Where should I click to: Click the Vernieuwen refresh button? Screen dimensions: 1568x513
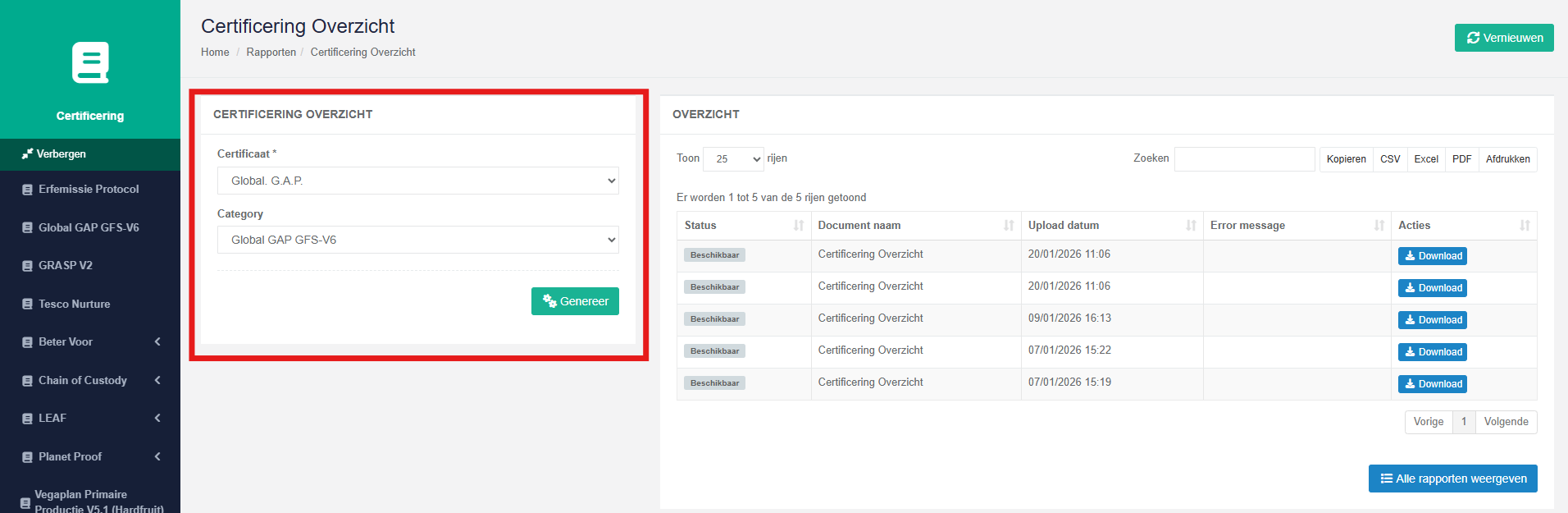coord(1504,38)
